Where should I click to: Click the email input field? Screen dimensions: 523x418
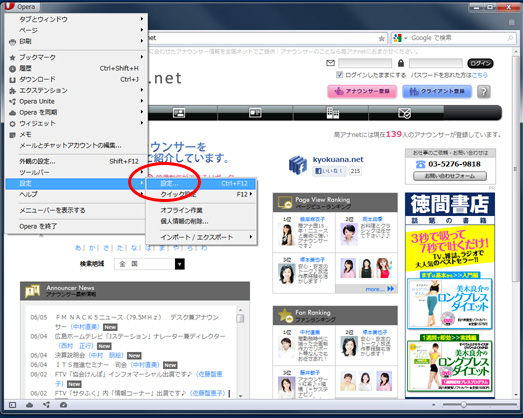365,63
